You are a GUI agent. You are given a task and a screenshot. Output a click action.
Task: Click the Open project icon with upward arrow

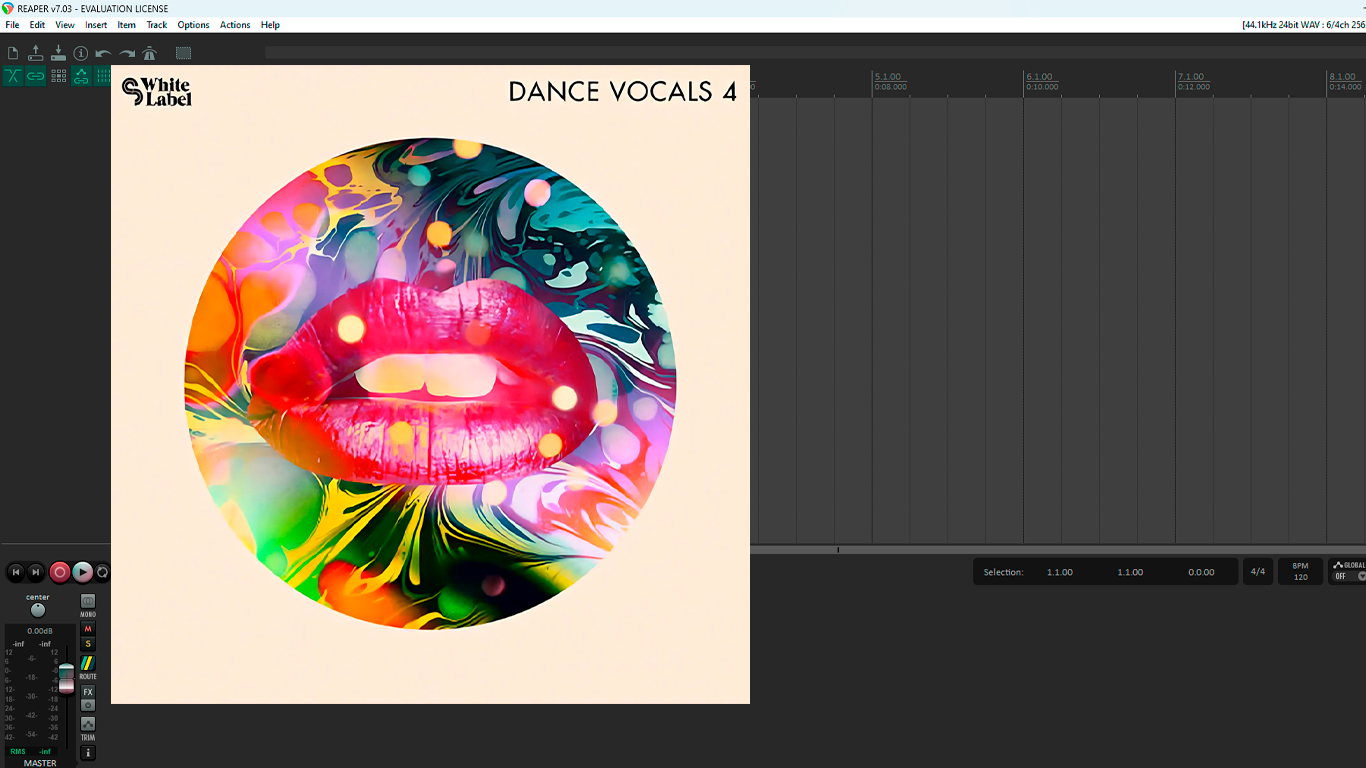(x=36, y=53)
